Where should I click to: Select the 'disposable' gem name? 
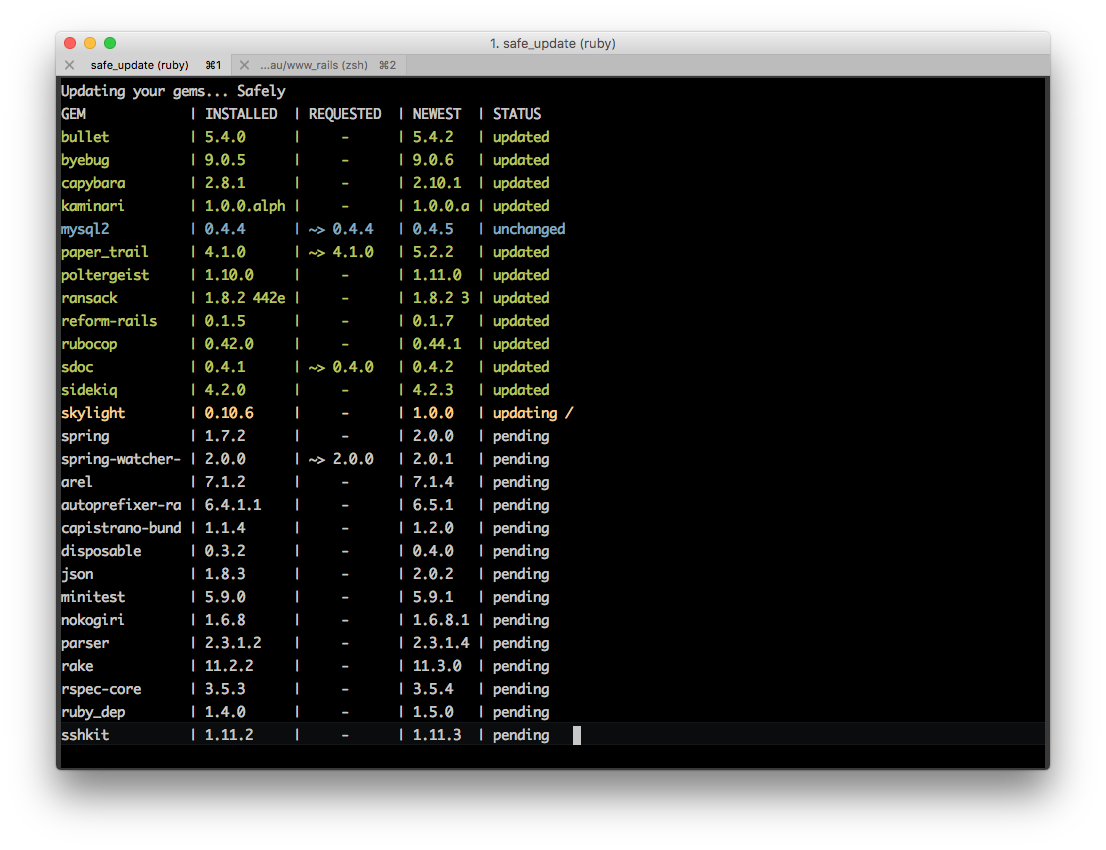pyautogui.click(x=101, y=551)
